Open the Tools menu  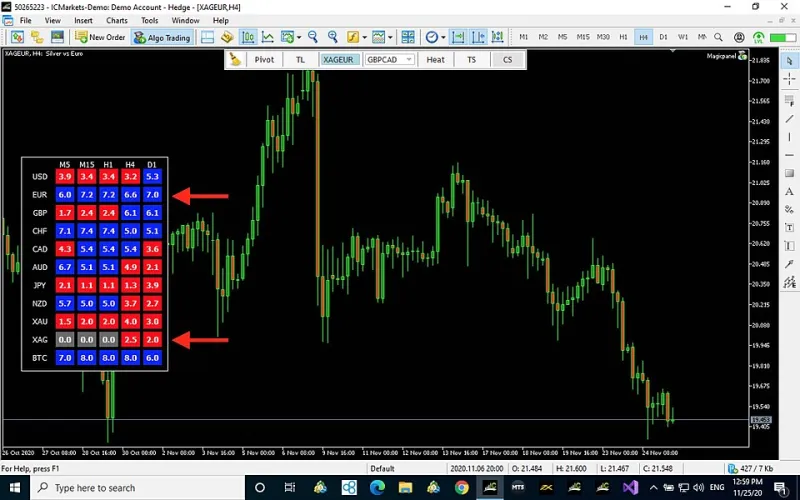click(149, 20)
